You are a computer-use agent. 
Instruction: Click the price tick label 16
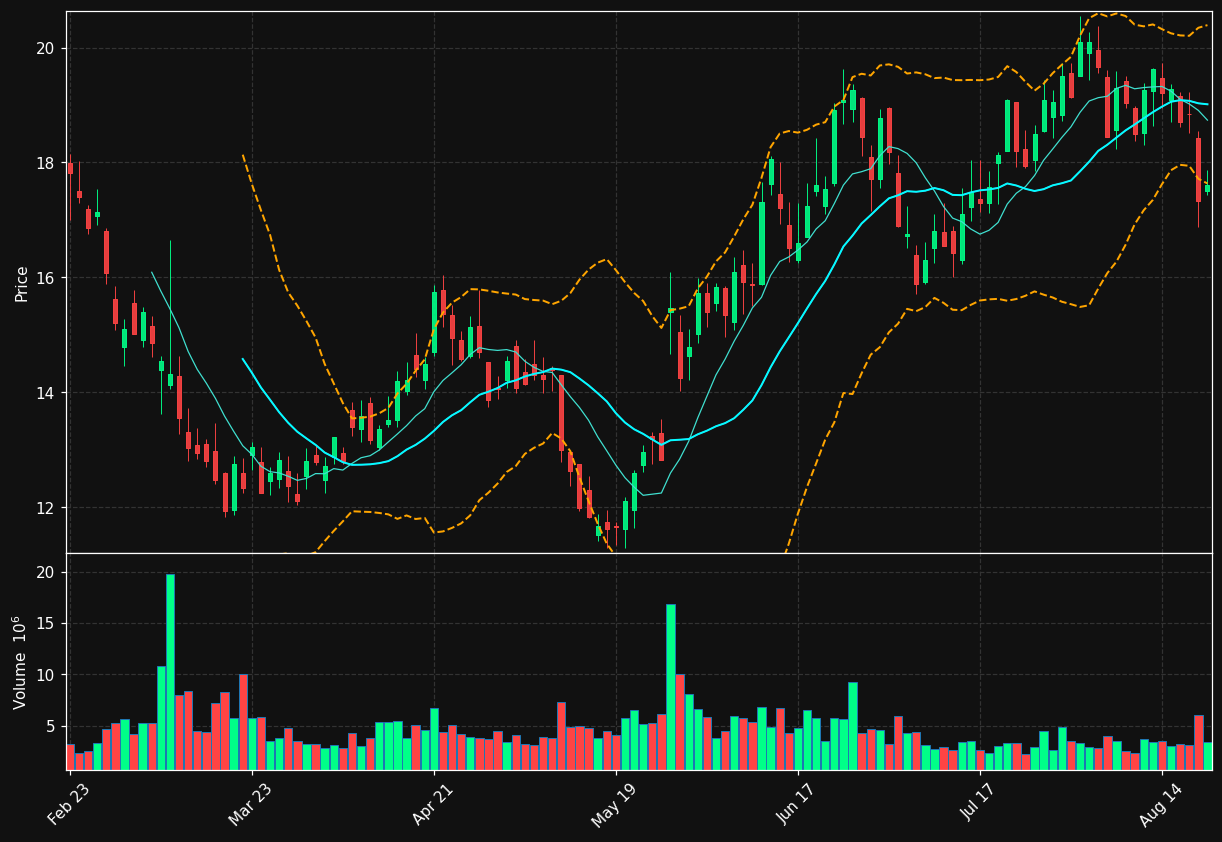(45, 278)
